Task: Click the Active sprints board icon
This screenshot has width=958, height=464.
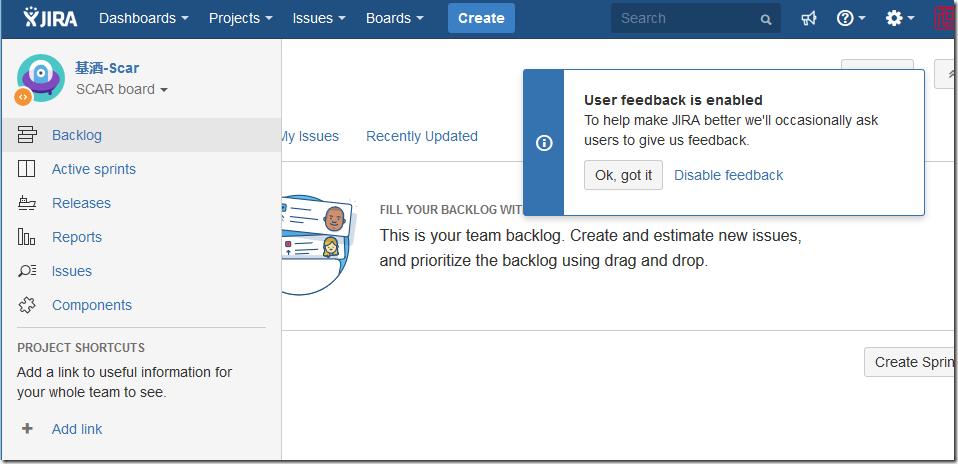Action: 27,169
